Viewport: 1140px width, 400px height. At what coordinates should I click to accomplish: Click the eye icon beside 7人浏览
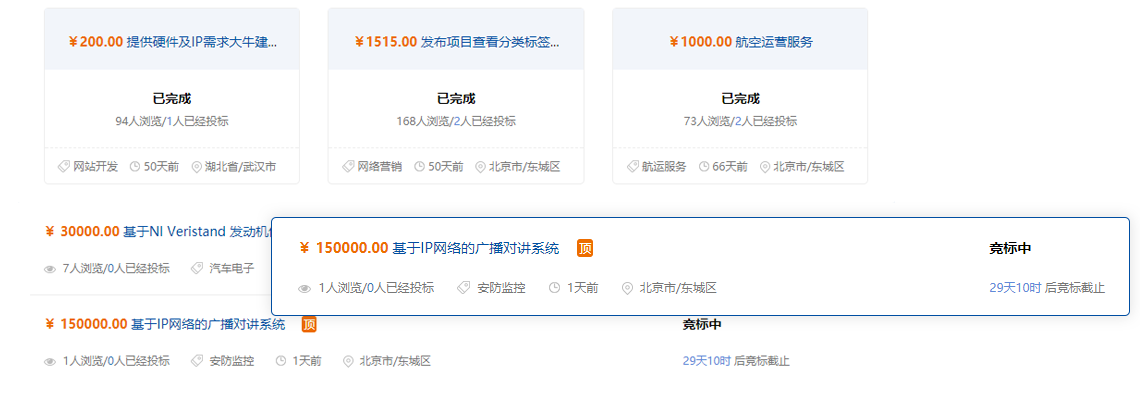click(50, 269)
